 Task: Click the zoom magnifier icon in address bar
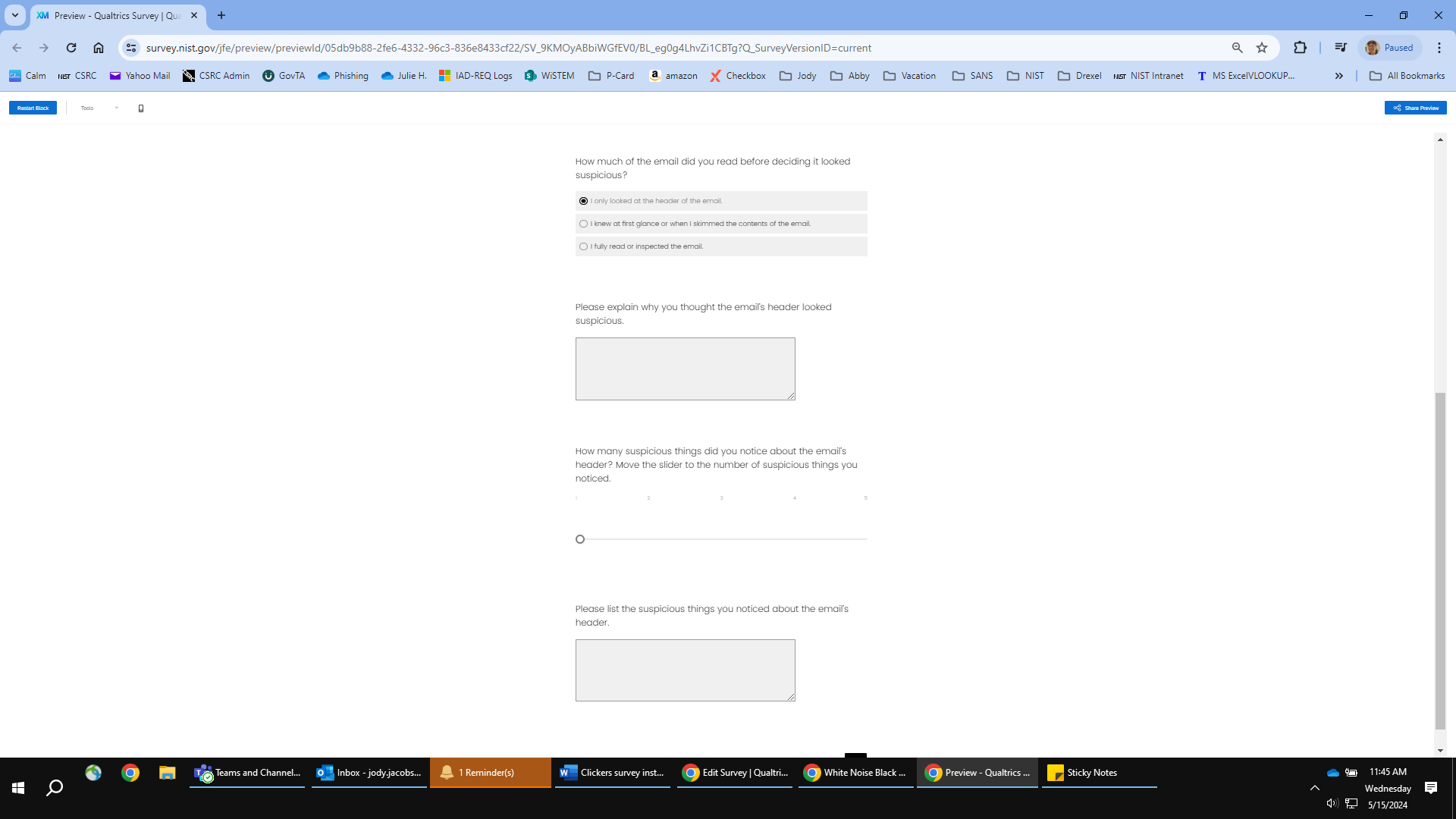pyautogui.click(x=1237, y=48)
